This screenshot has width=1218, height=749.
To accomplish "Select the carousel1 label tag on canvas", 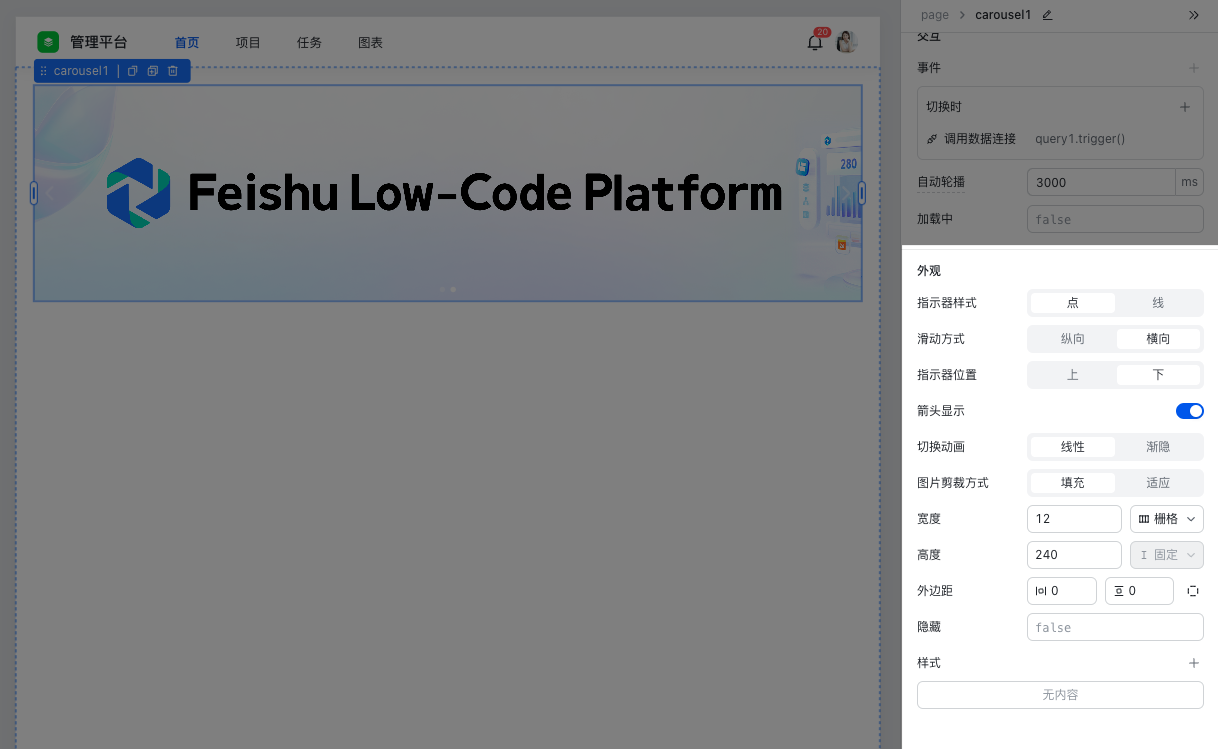I will (81, 71).
